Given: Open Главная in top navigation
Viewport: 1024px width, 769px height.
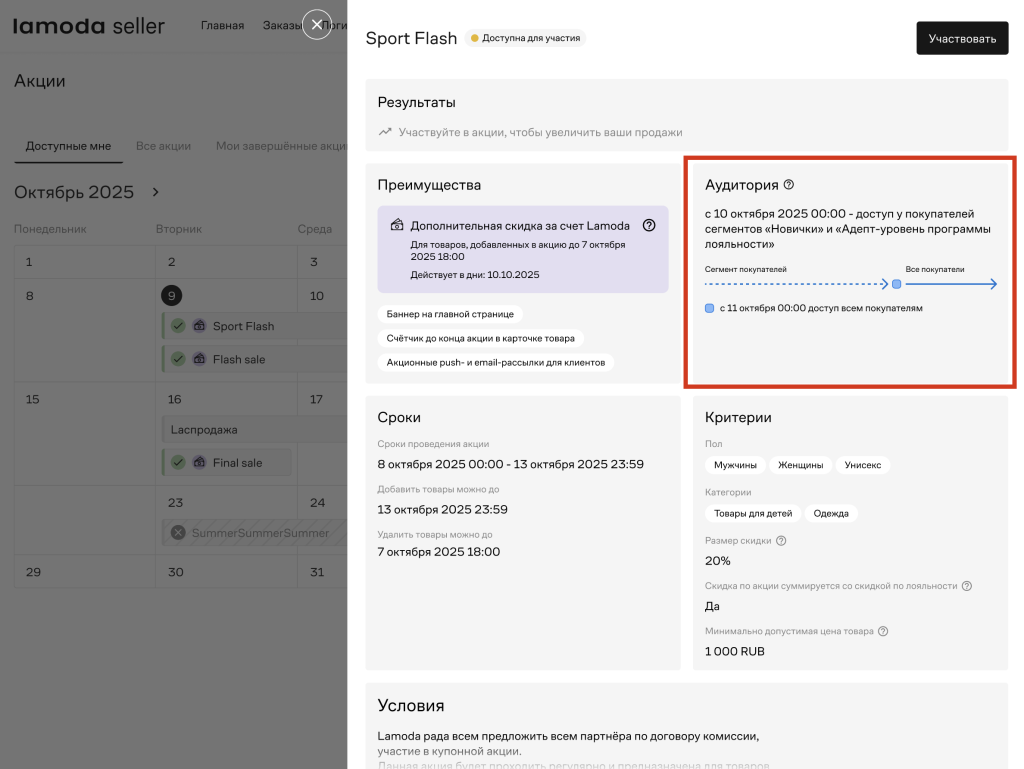Looking at the screenshot, I should (x=222, y=26).
